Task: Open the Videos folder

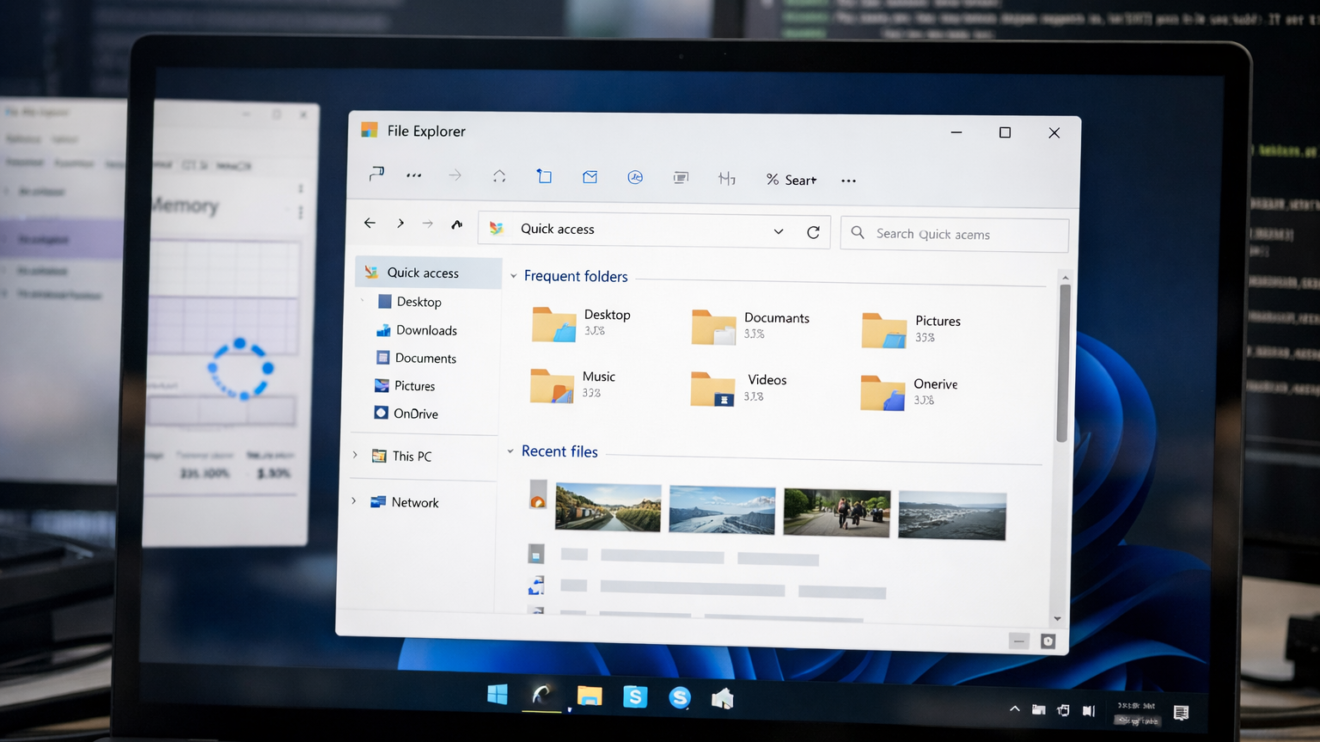Action: click(739, 388)
